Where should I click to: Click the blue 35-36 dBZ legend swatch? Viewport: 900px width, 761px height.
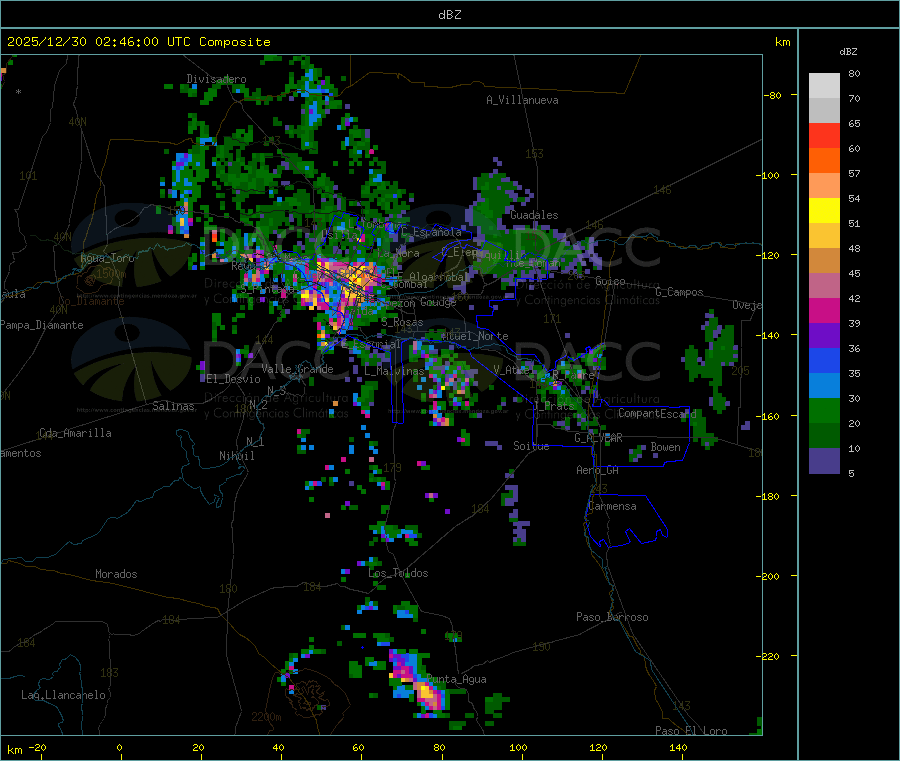click(824, 360)
